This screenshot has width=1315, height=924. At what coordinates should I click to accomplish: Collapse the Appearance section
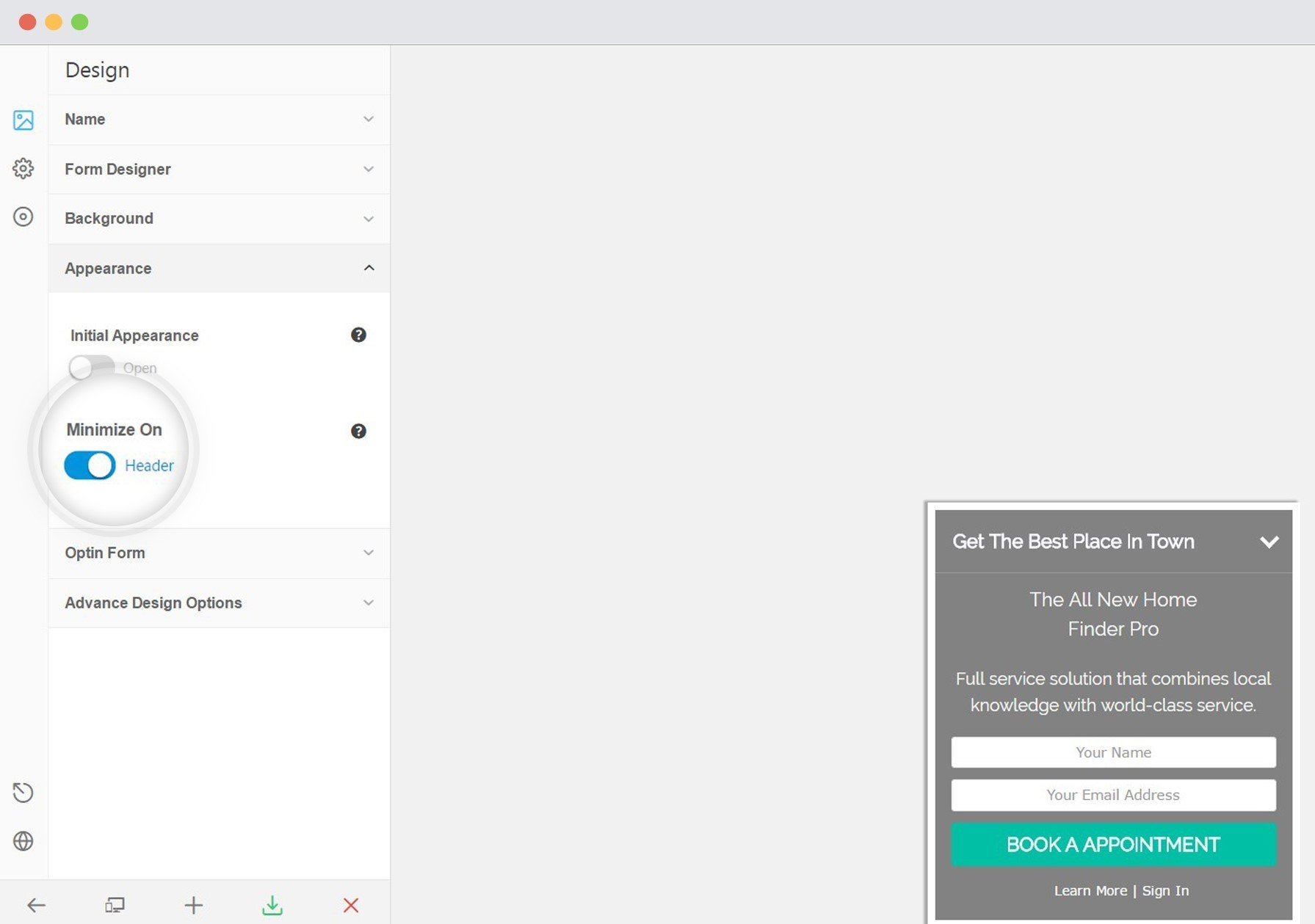219,269
